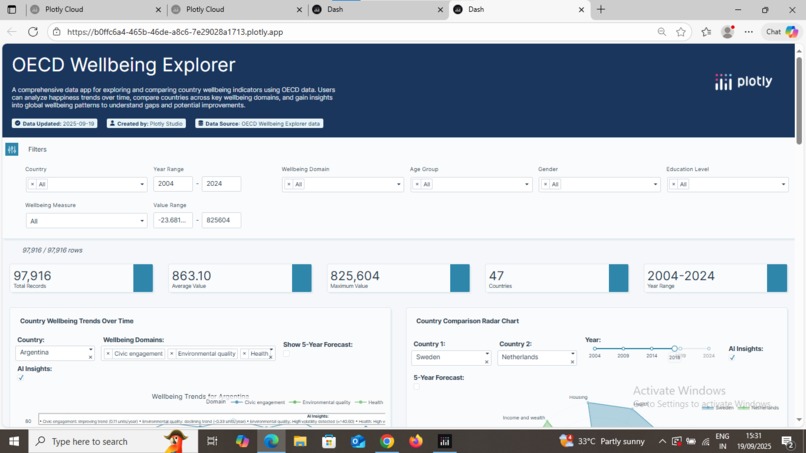Viewport: 806px width, 453px height.
Task: Expand the Age Group filter dropdown
Action: pyautogui.click(x=526, y=184)
